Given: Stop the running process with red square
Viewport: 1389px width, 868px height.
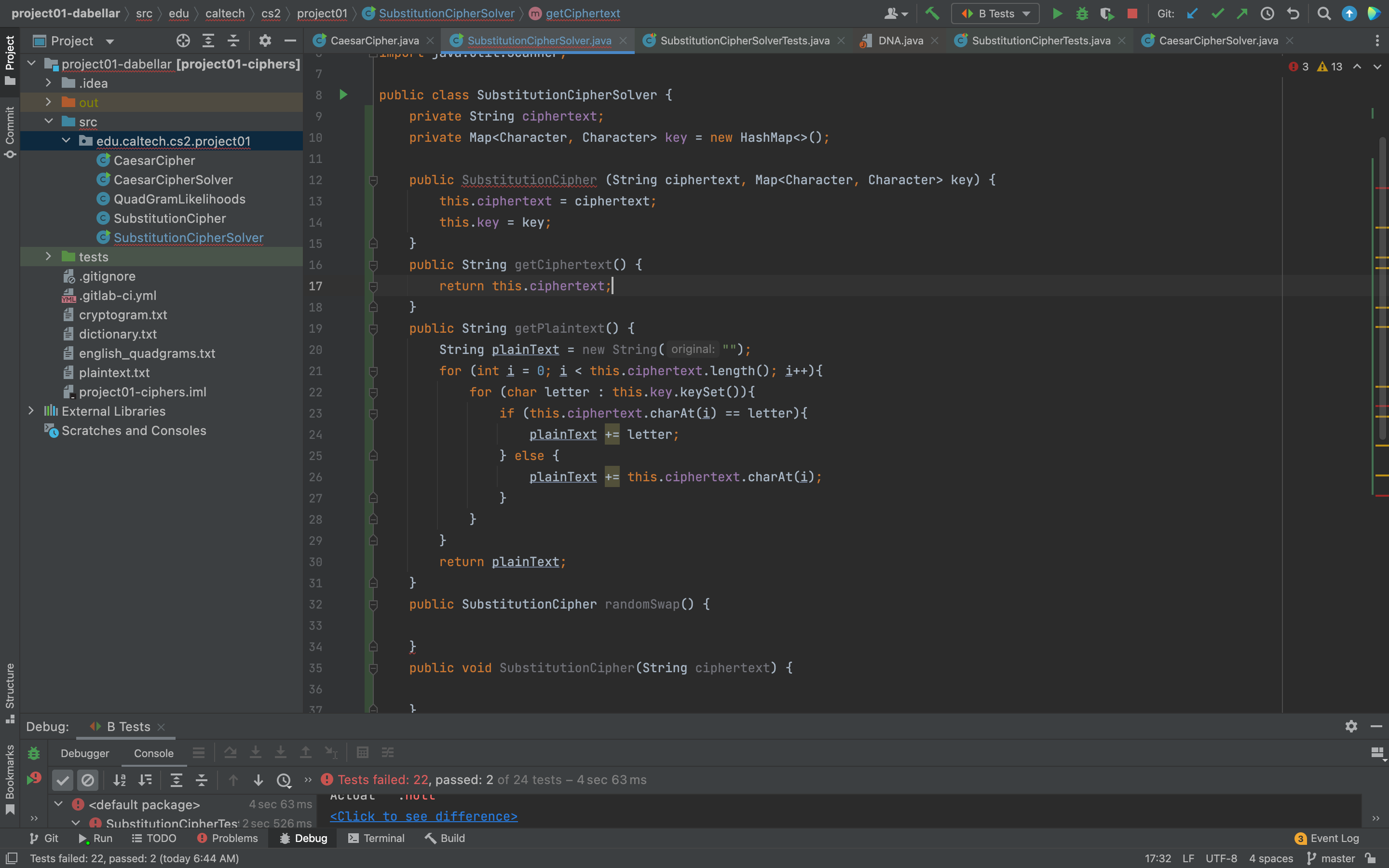Looking at the screenshot, I should point(1132,13).
